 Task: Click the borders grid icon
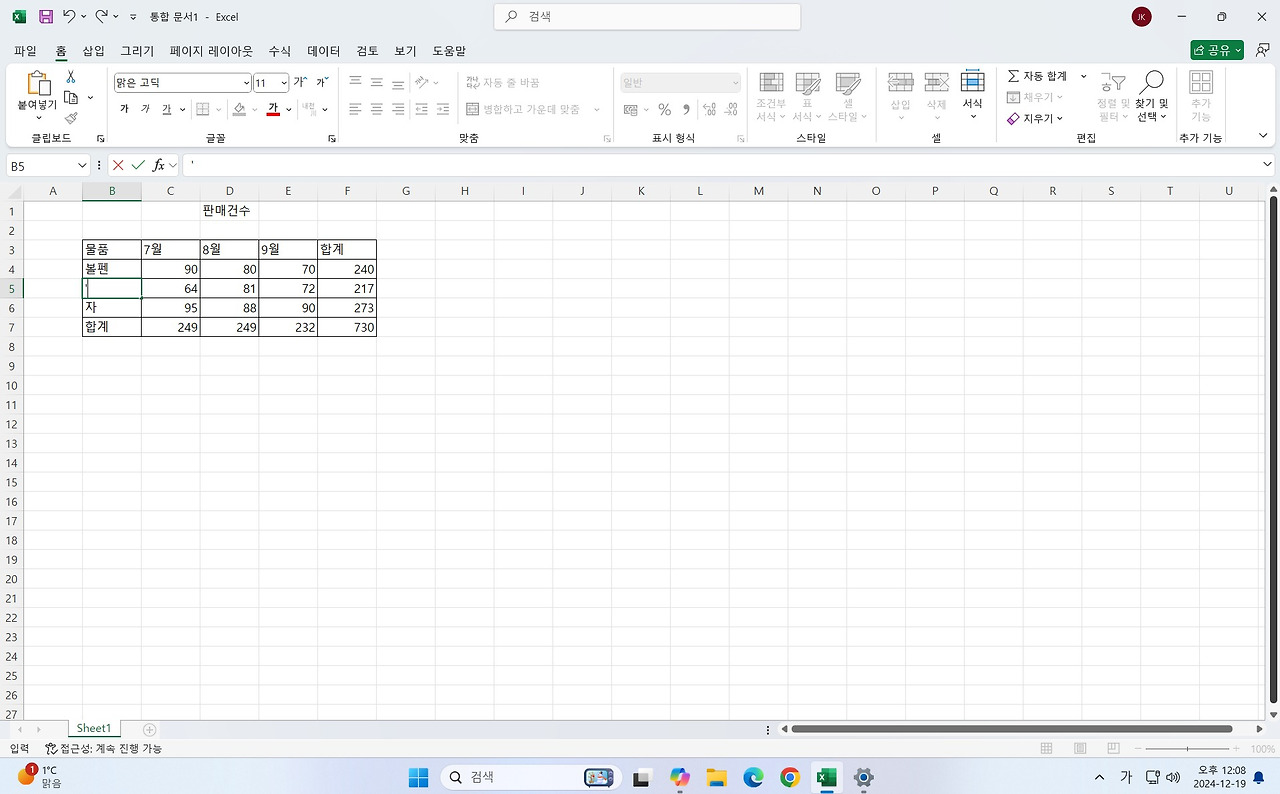[x=202, y=109]
